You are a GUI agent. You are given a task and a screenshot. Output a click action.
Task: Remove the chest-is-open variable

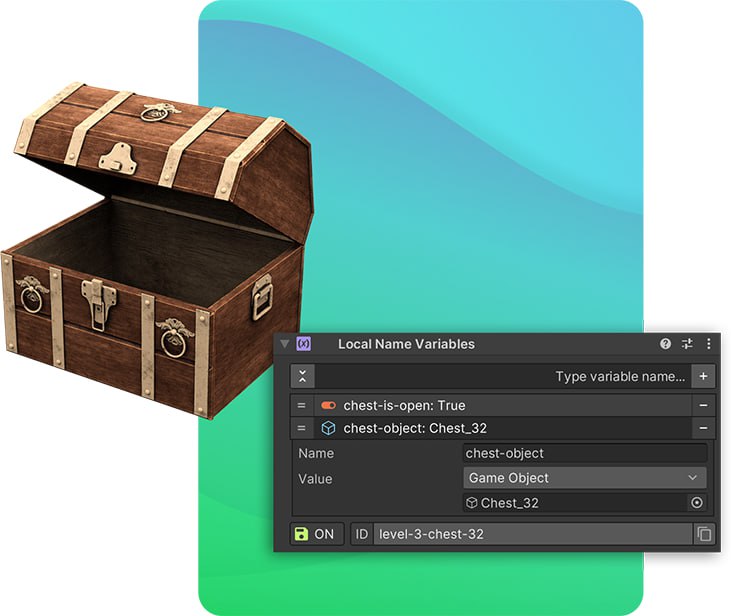(x=703, y=405)
